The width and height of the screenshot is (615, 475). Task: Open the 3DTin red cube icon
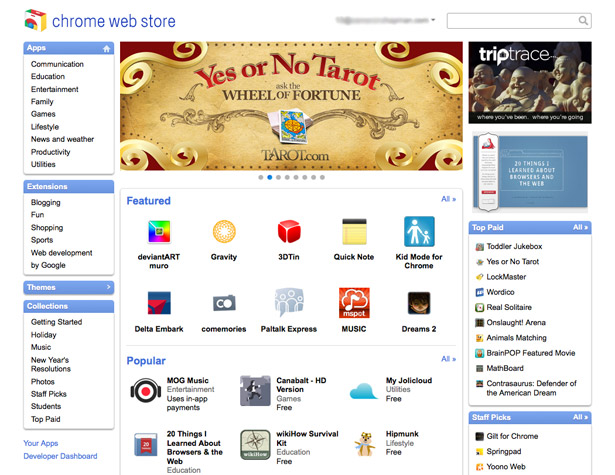[x=289, y=231]
